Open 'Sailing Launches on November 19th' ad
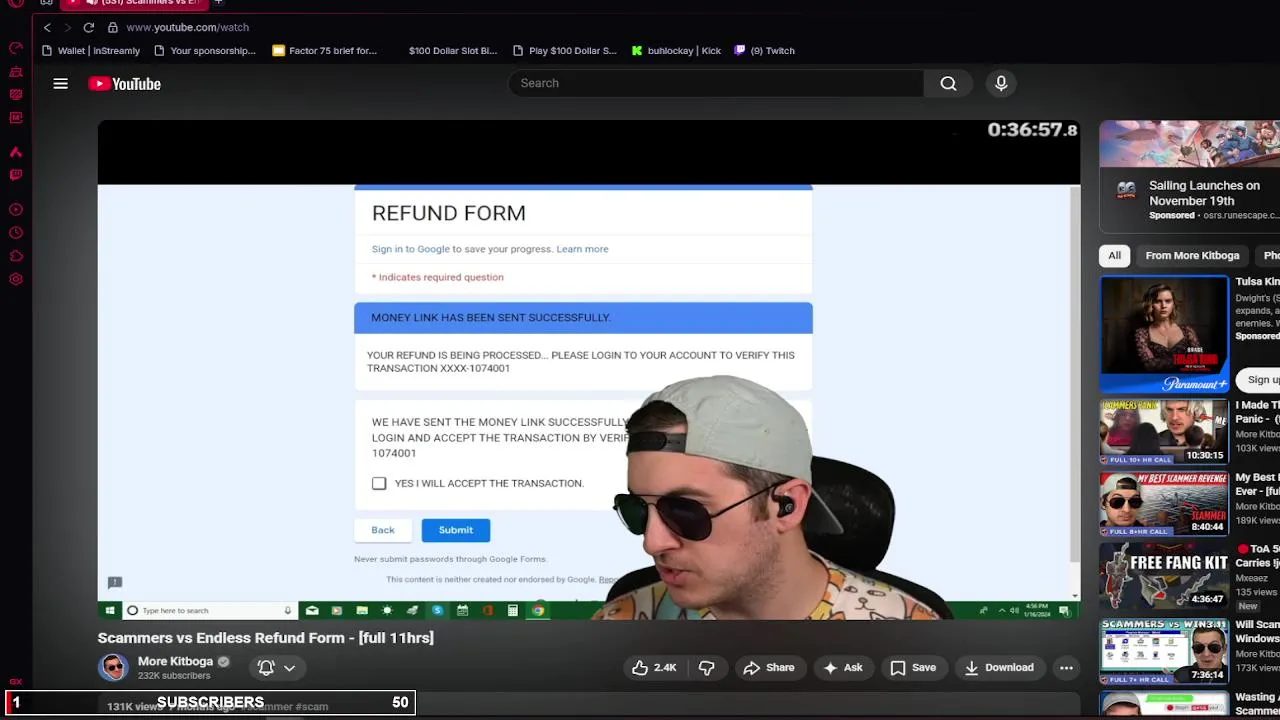The image size is (1280, 720). (x=1204, y=193)
